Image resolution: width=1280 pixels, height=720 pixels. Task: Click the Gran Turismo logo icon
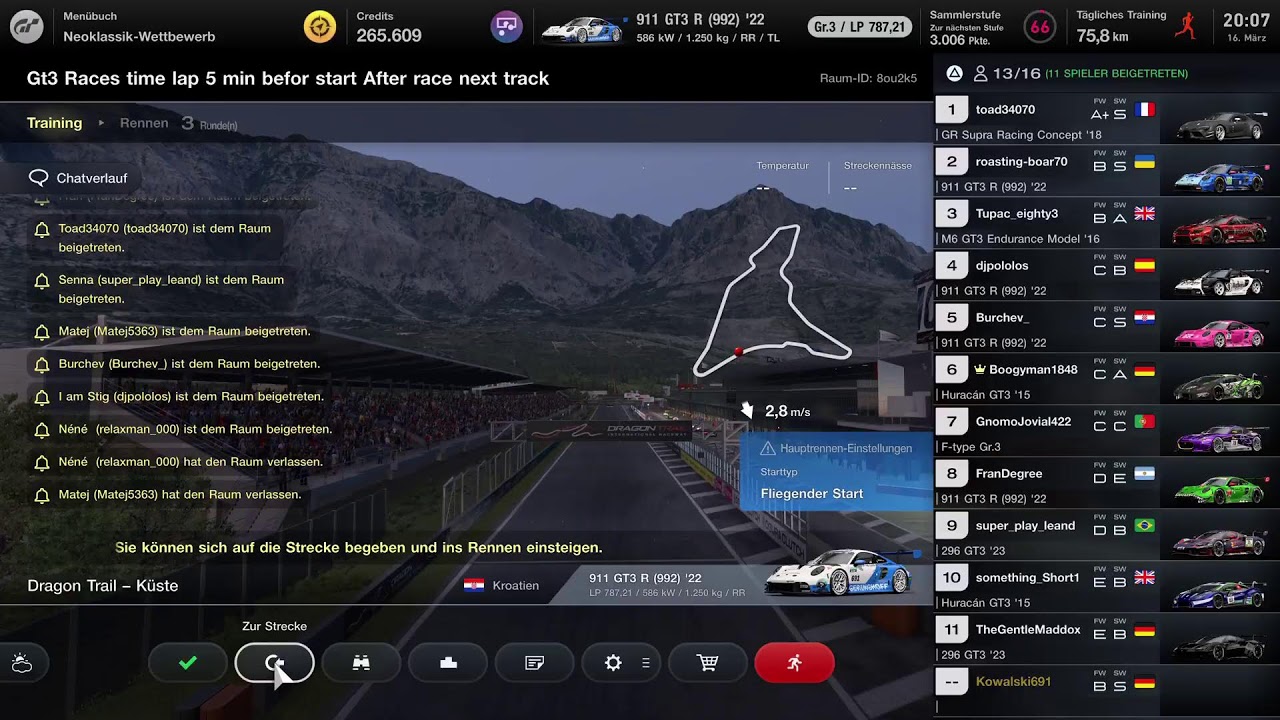click(x=26, y=27)
